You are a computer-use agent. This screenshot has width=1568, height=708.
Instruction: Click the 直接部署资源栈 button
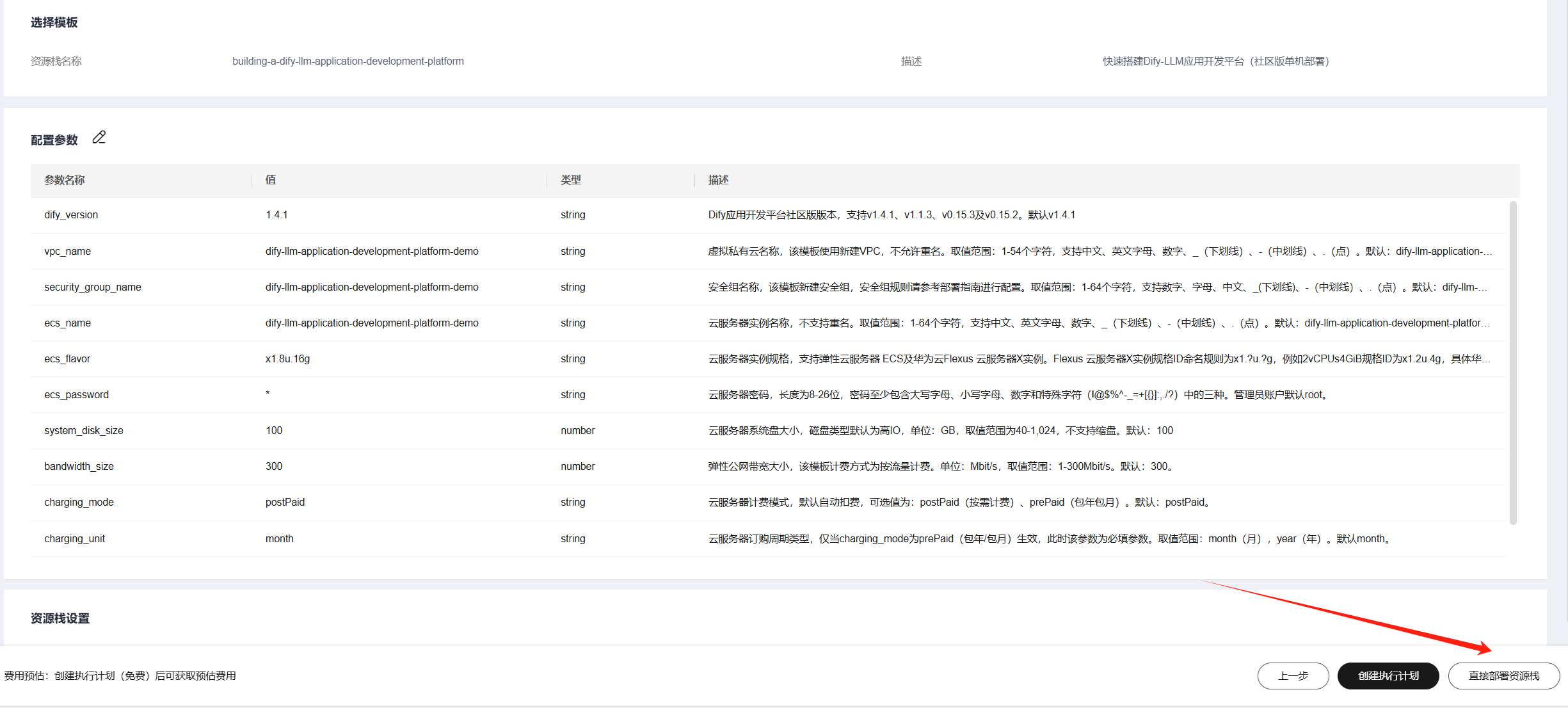point(1503,676)
